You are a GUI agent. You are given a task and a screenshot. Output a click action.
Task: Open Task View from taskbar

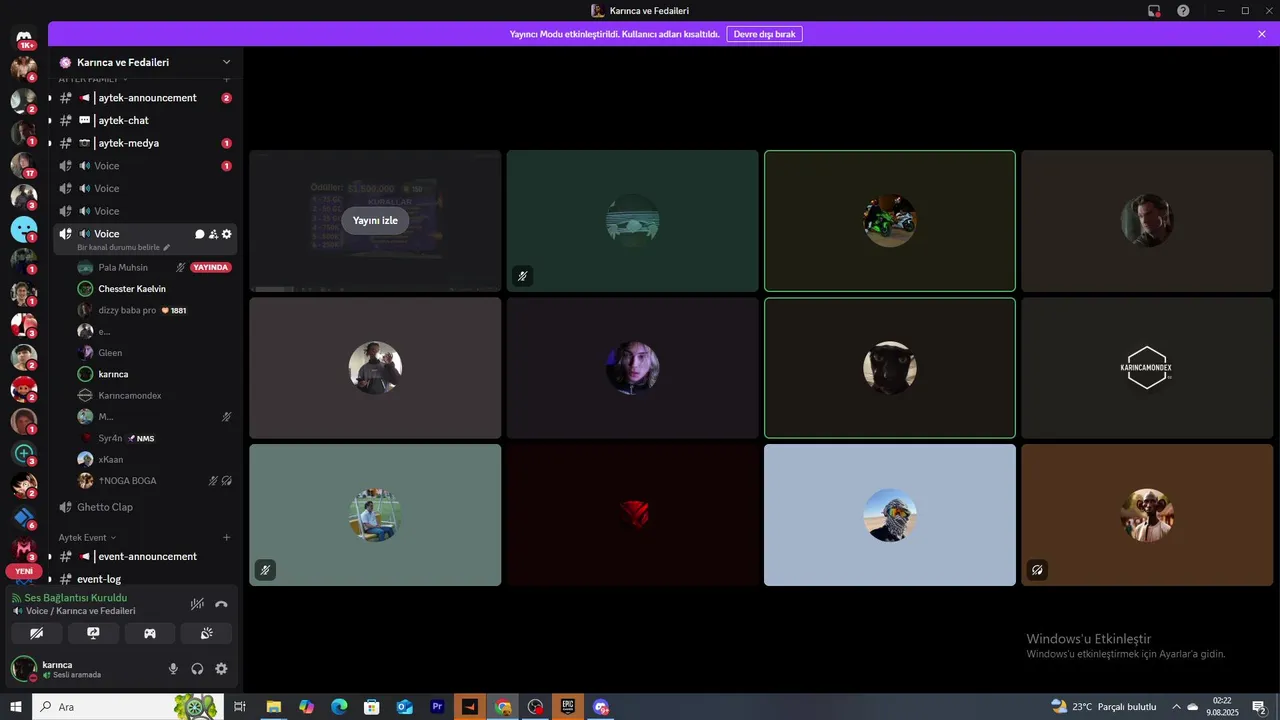tap(240, 707)
